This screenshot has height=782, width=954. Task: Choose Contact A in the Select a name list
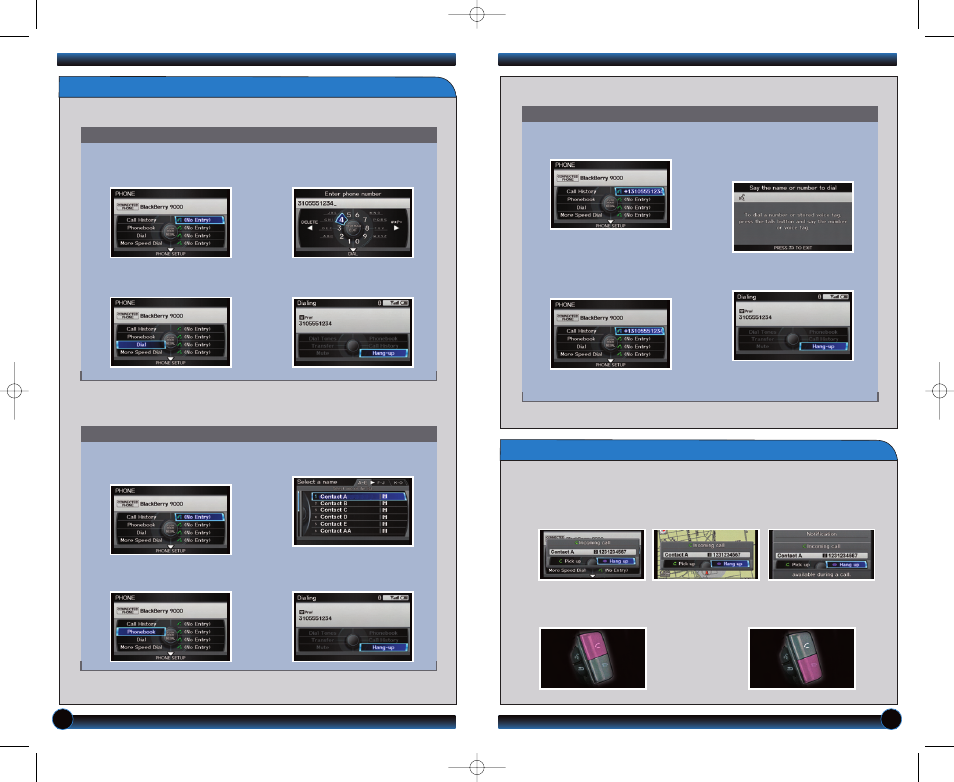(359, 497)
